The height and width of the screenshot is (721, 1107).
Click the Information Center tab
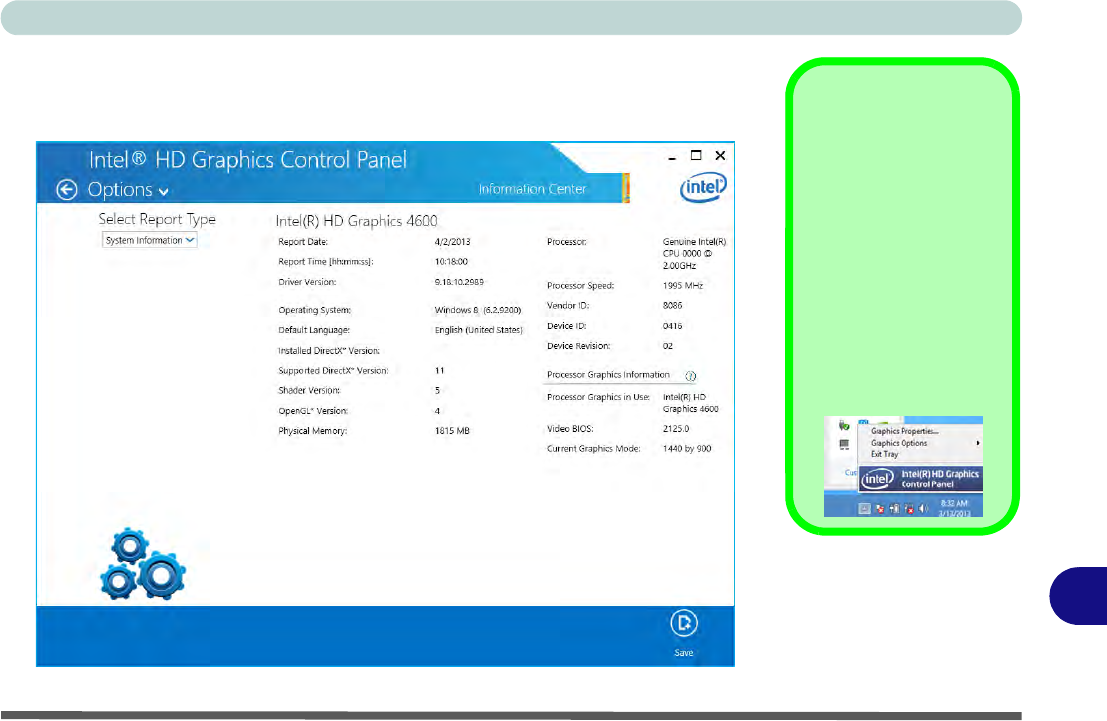pos(532,189)
